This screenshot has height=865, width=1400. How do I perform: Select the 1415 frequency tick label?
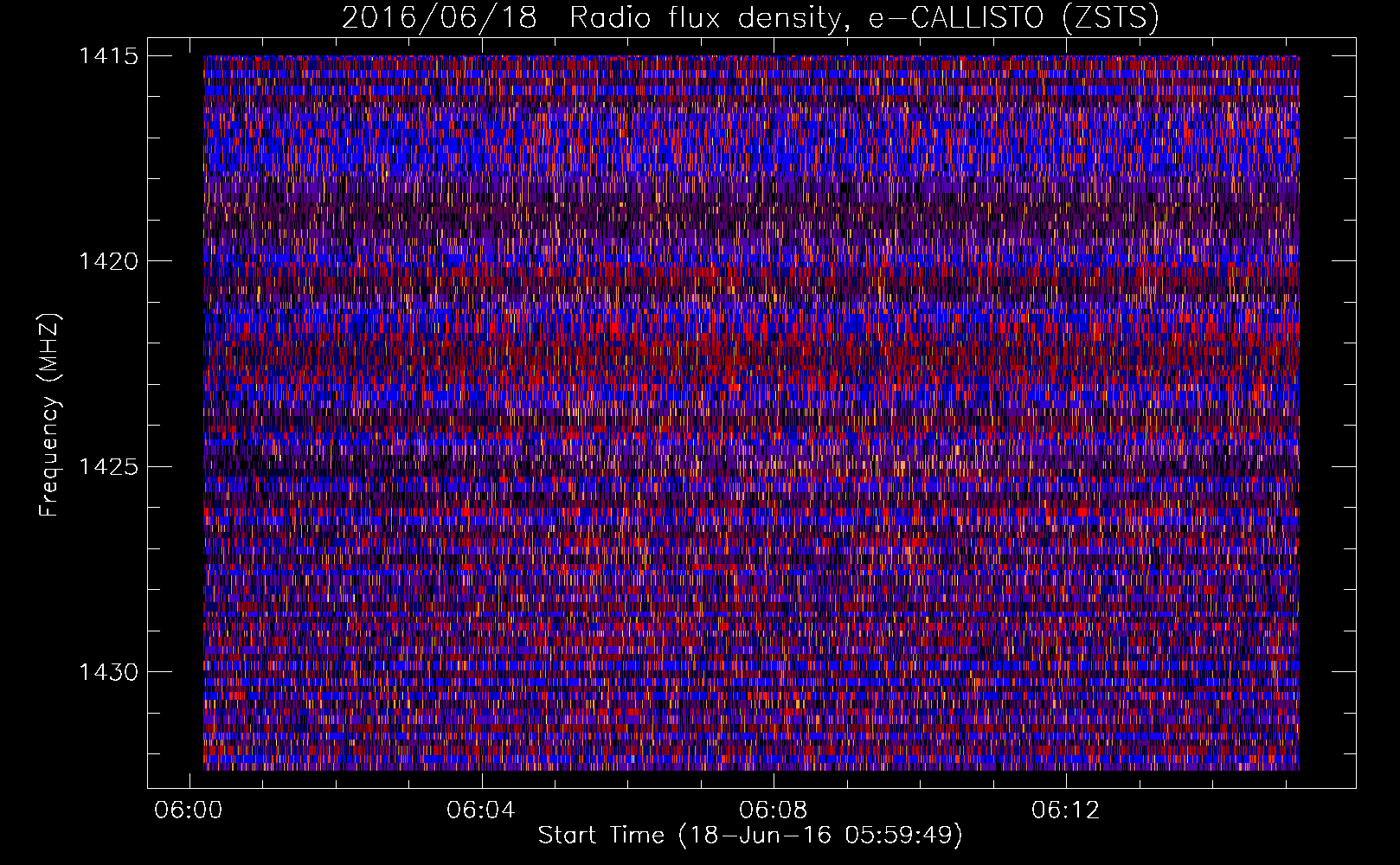[108, 56]
